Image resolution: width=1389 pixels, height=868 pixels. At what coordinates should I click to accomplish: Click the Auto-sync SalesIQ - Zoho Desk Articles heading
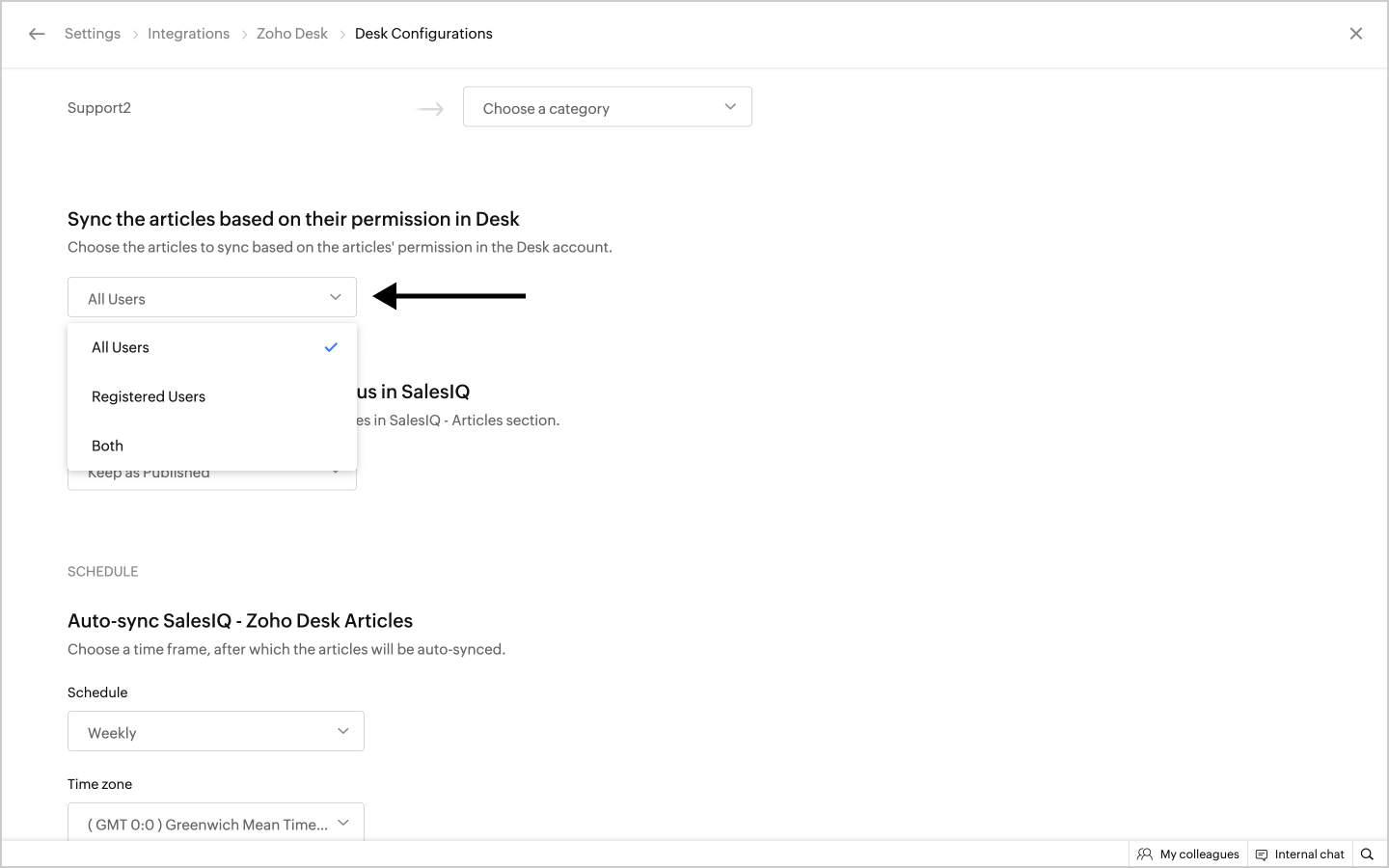(x=240, y=621)
